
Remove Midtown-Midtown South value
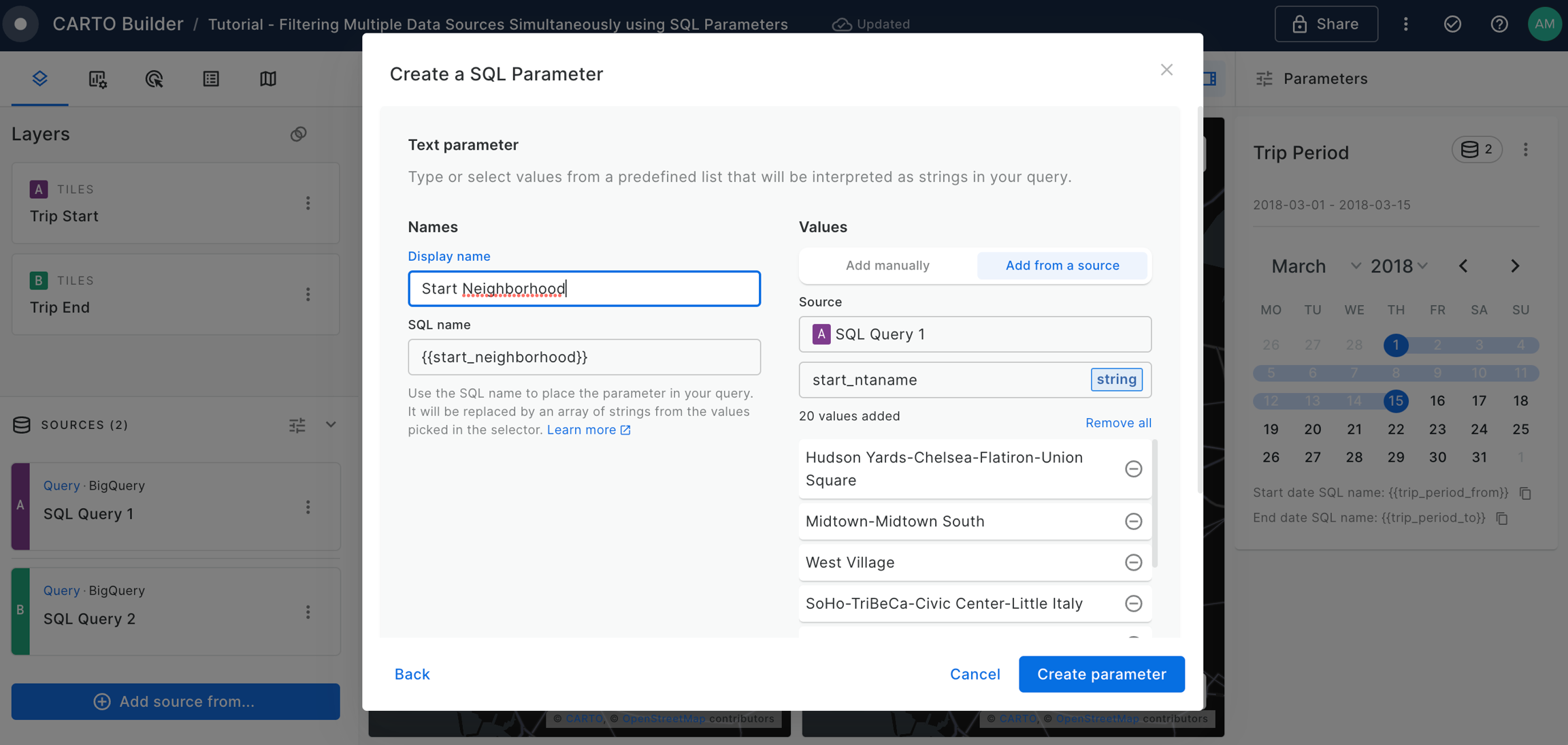[1133, 522]
